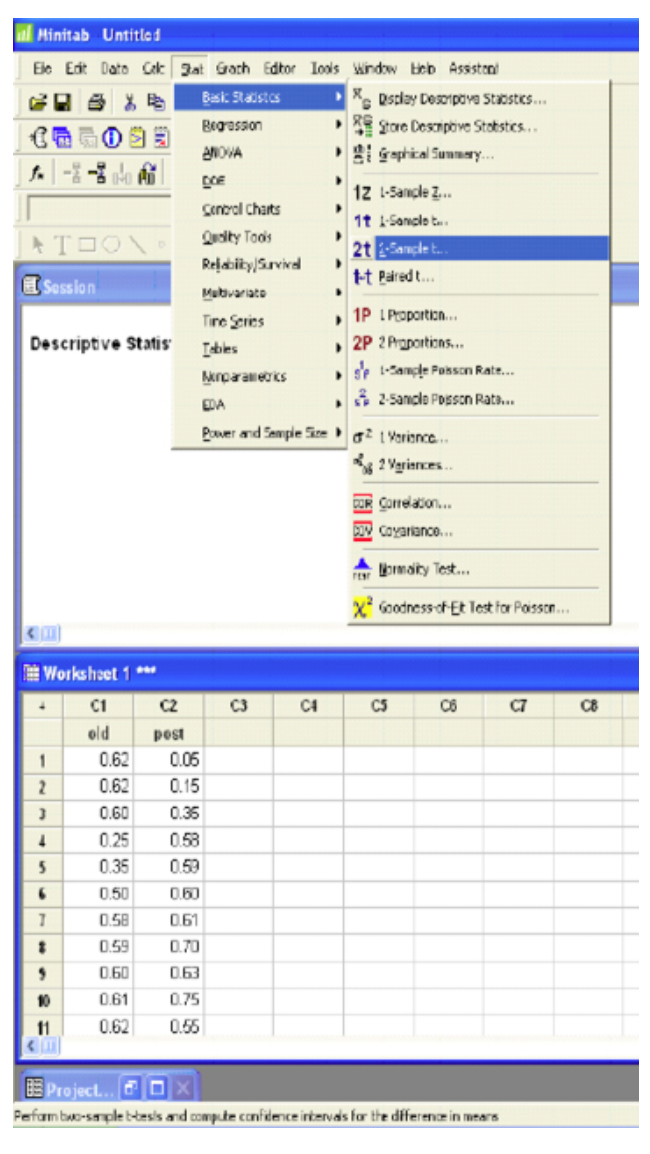
Task: Click the Save floppy disk icon
Action: coord(62,102)
